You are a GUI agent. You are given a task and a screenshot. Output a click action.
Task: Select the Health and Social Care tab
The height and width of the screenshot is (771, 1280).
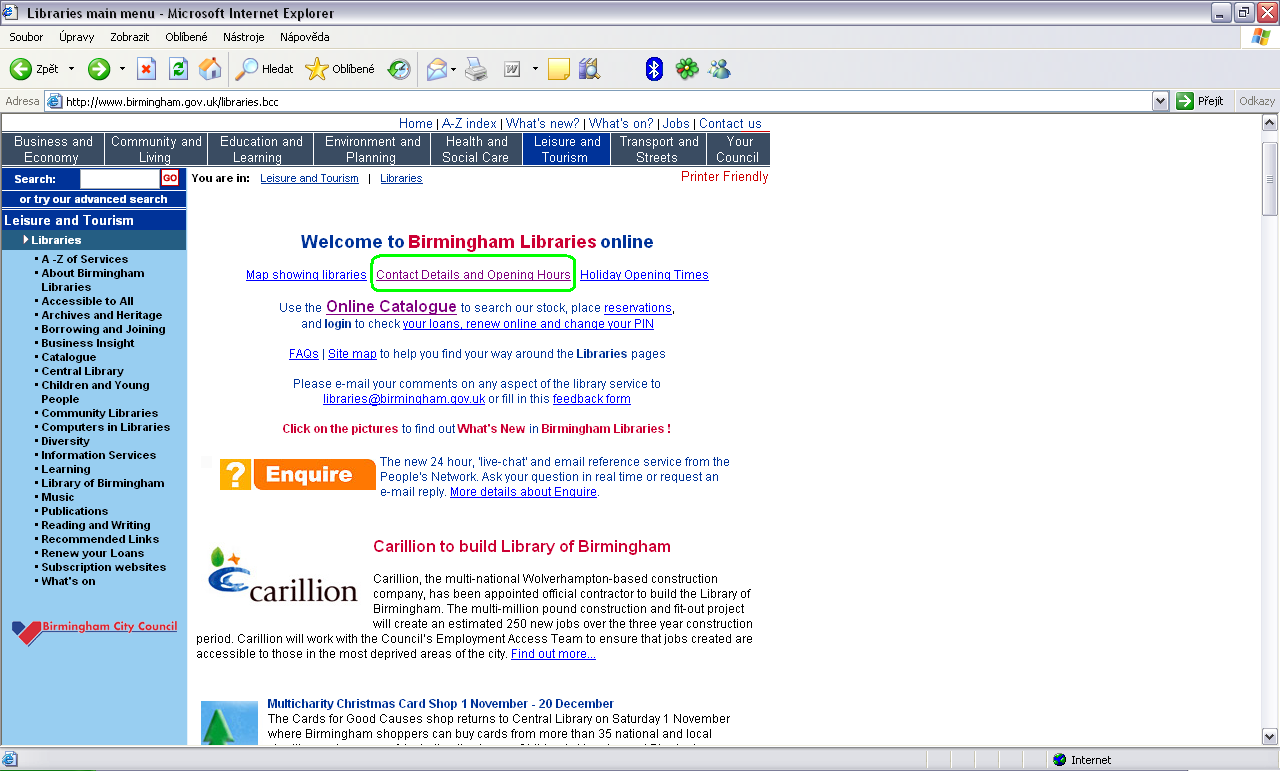476,149
